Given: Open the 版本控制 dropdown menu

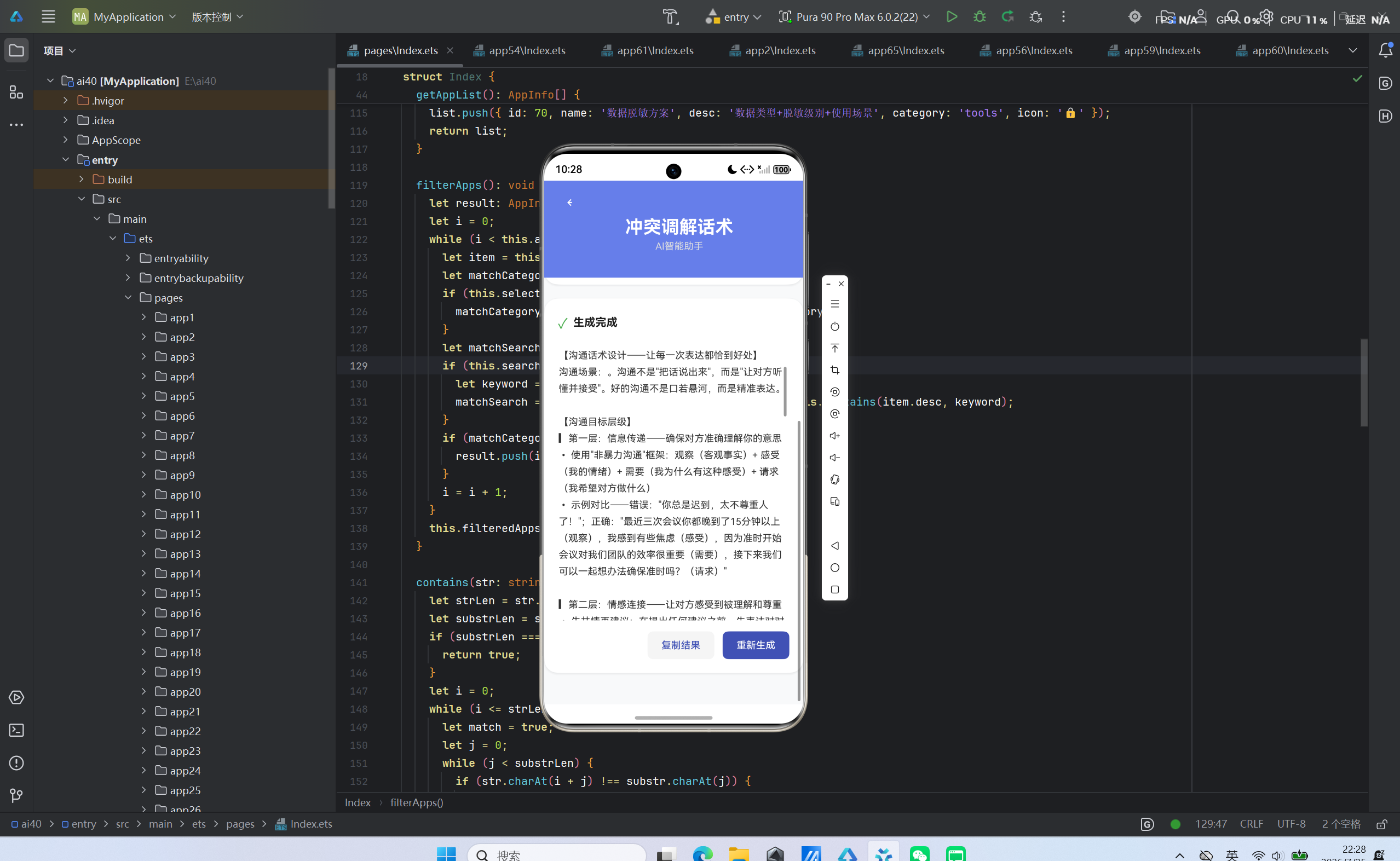Looking at the screenshot, I should (217, 16).
